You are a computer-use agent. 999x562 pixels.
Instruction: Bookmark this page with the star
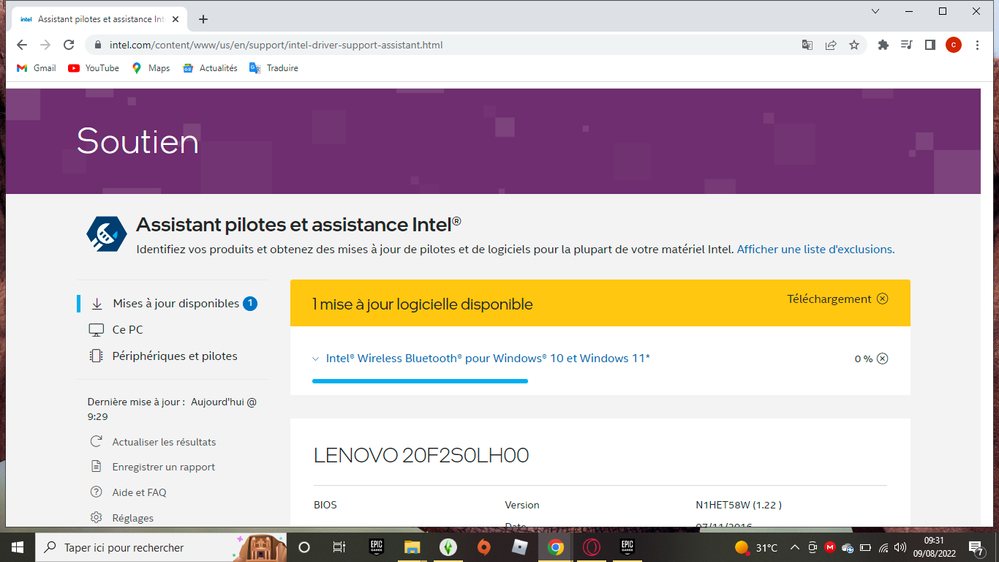pos(854,45)
